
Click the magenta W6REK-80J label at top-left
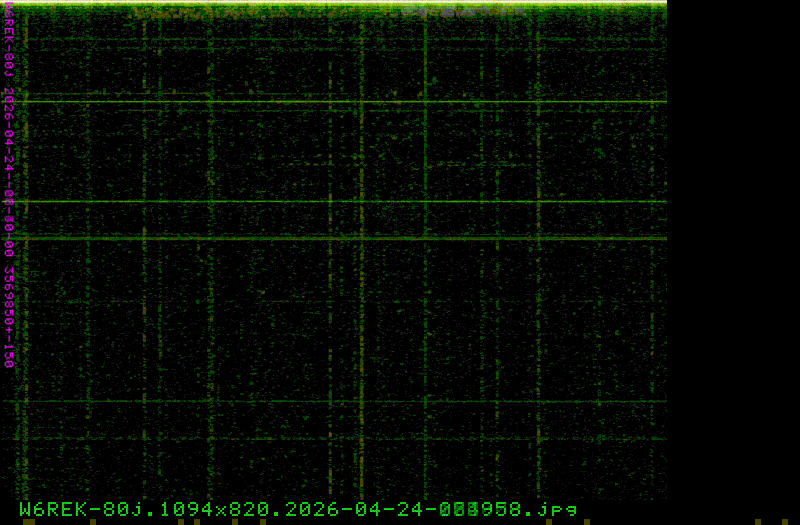pos(9,42)
